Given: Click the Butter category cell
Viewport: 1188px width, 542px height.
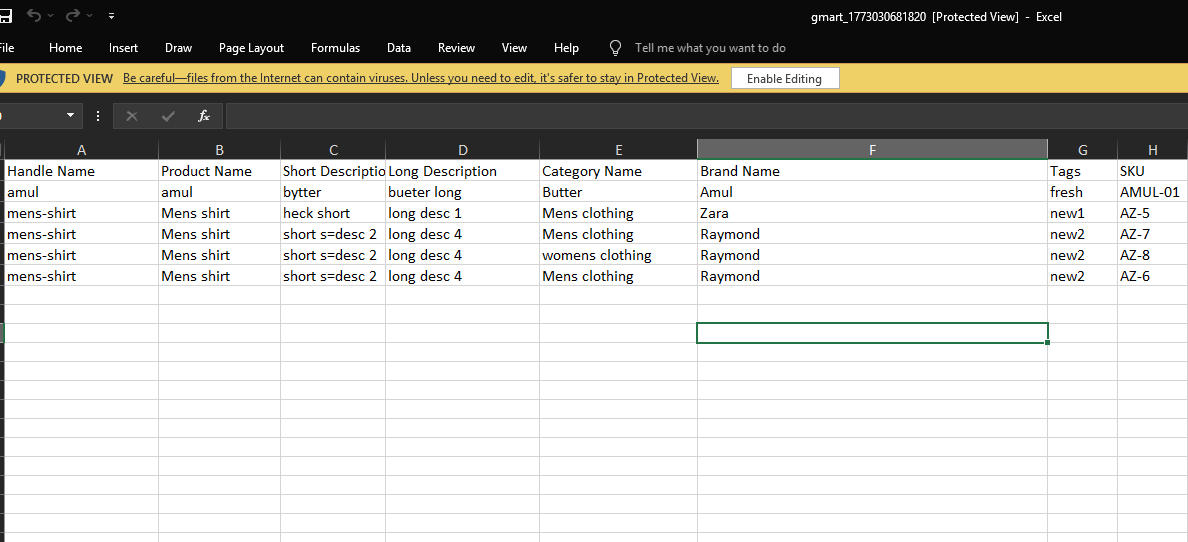Looking at the screenshot, I should click(x=619, y=192).
